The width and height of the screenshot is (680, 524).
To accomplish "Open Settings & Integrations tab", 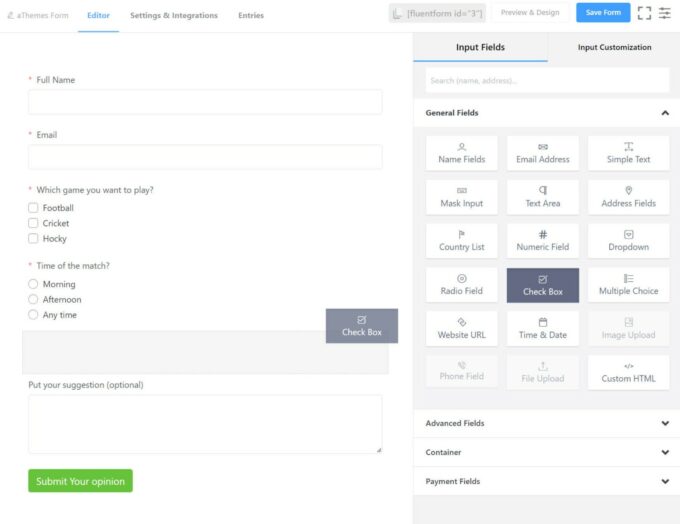I will pyautogui.click(x=174, y=15).
